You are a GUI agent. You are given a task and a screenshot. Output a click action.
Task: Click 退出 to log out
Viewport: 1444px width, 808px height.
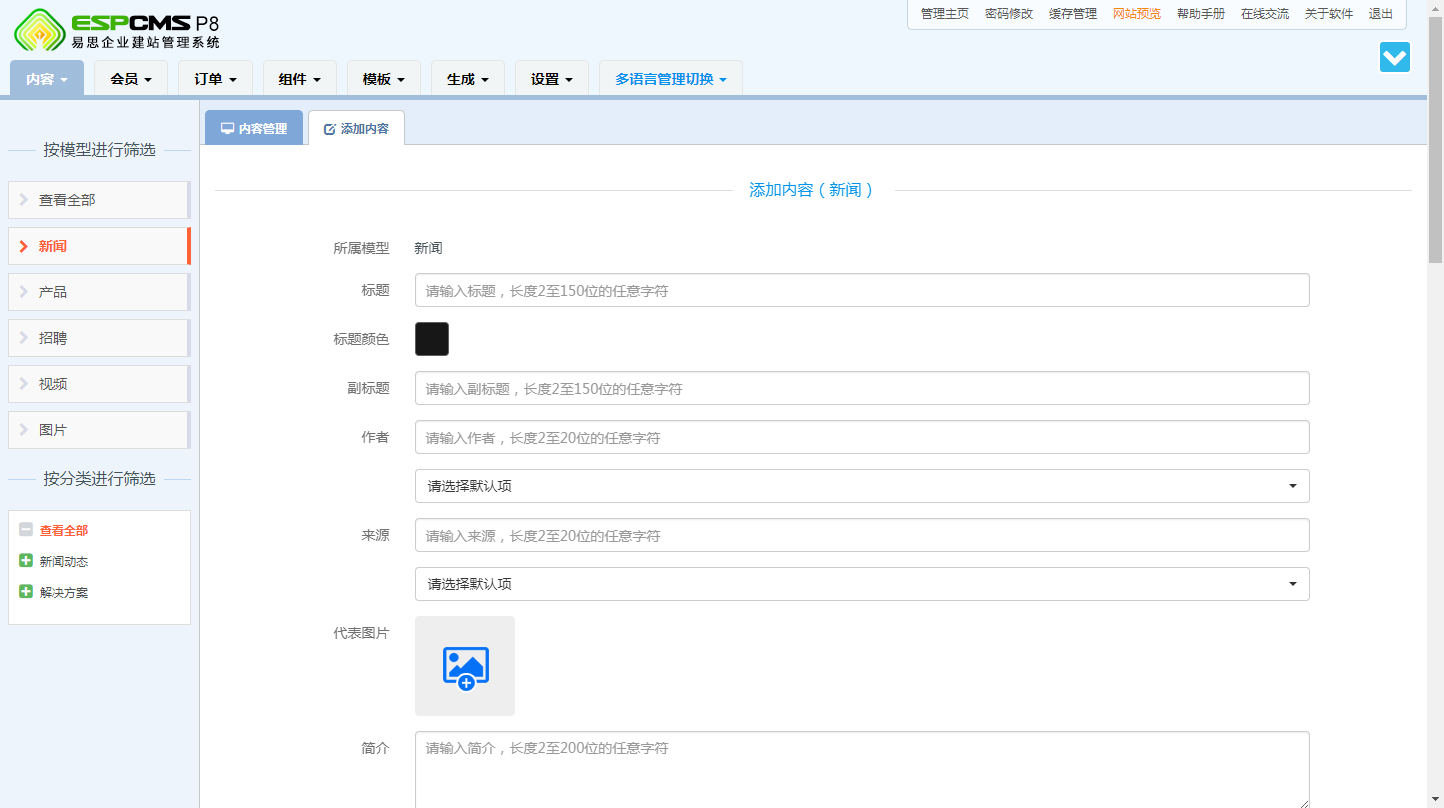(x=1381, y=14)
